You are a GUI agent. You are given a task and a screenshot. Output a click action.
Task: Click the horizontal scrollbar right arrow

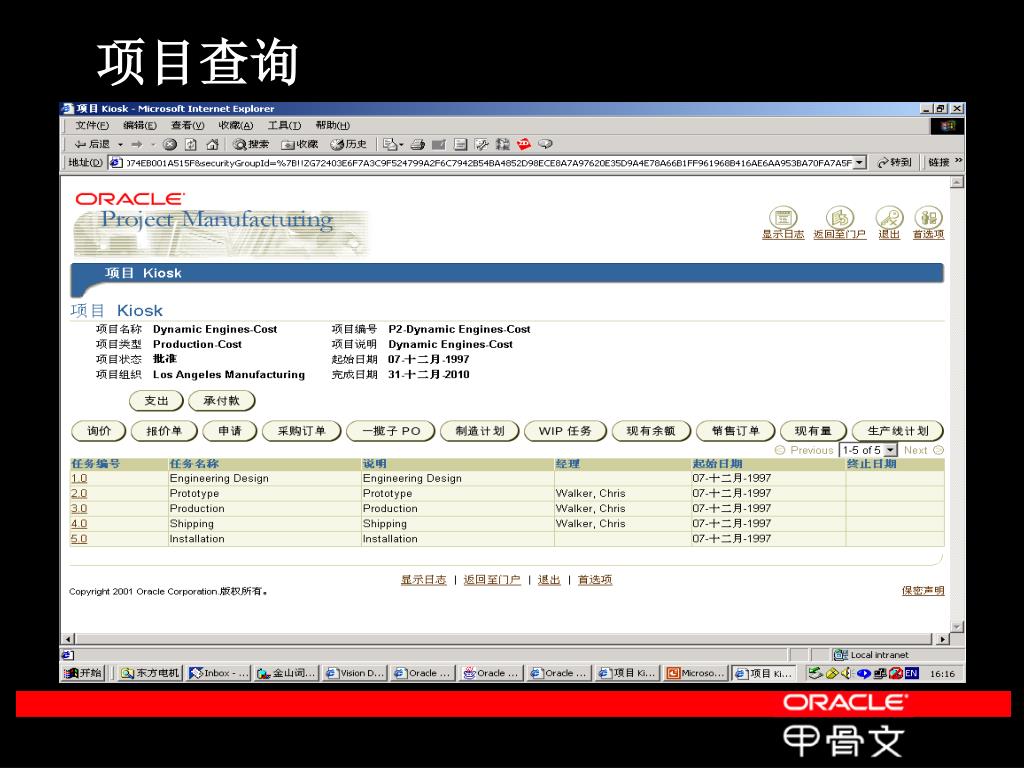point(942,639)
